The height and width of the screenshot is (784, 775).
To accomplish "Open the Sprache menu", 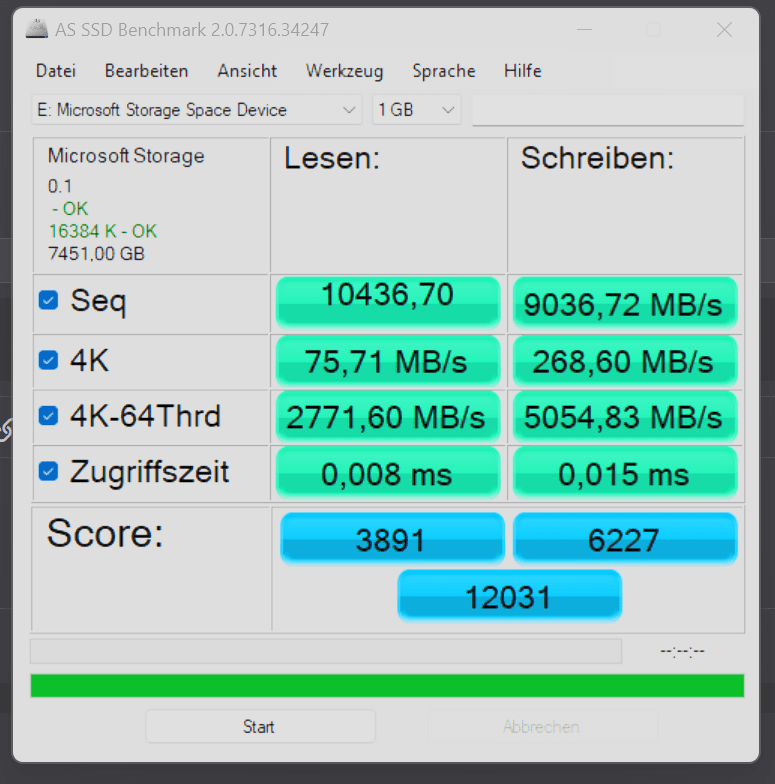I will pyautogui.click(x=444, y=71).
